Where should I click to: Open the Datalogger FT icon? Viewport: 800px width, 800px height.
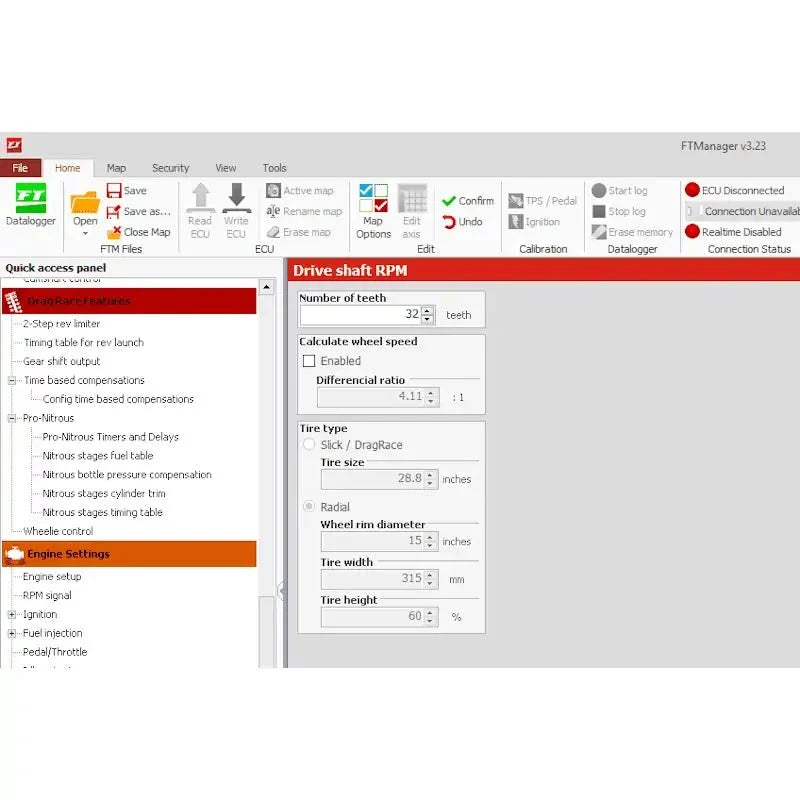[x=31, y=198]
